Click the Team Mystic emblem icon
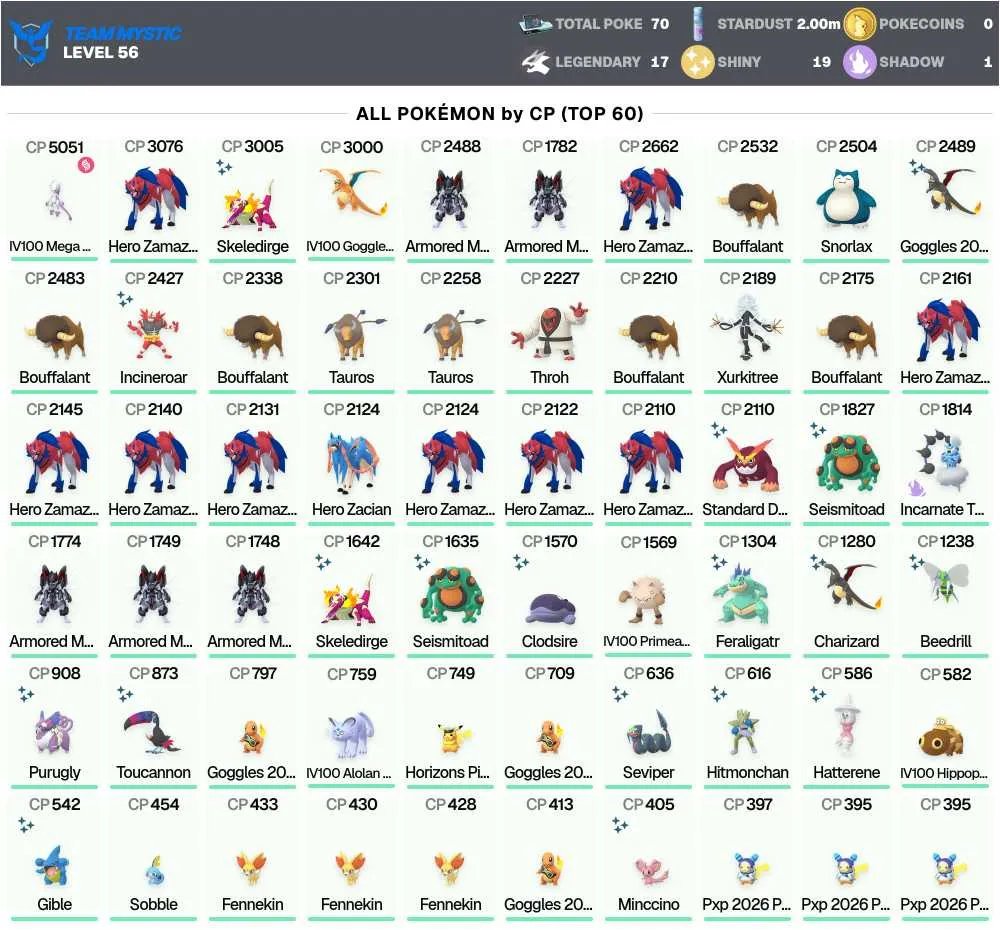 tap(31, 42)
